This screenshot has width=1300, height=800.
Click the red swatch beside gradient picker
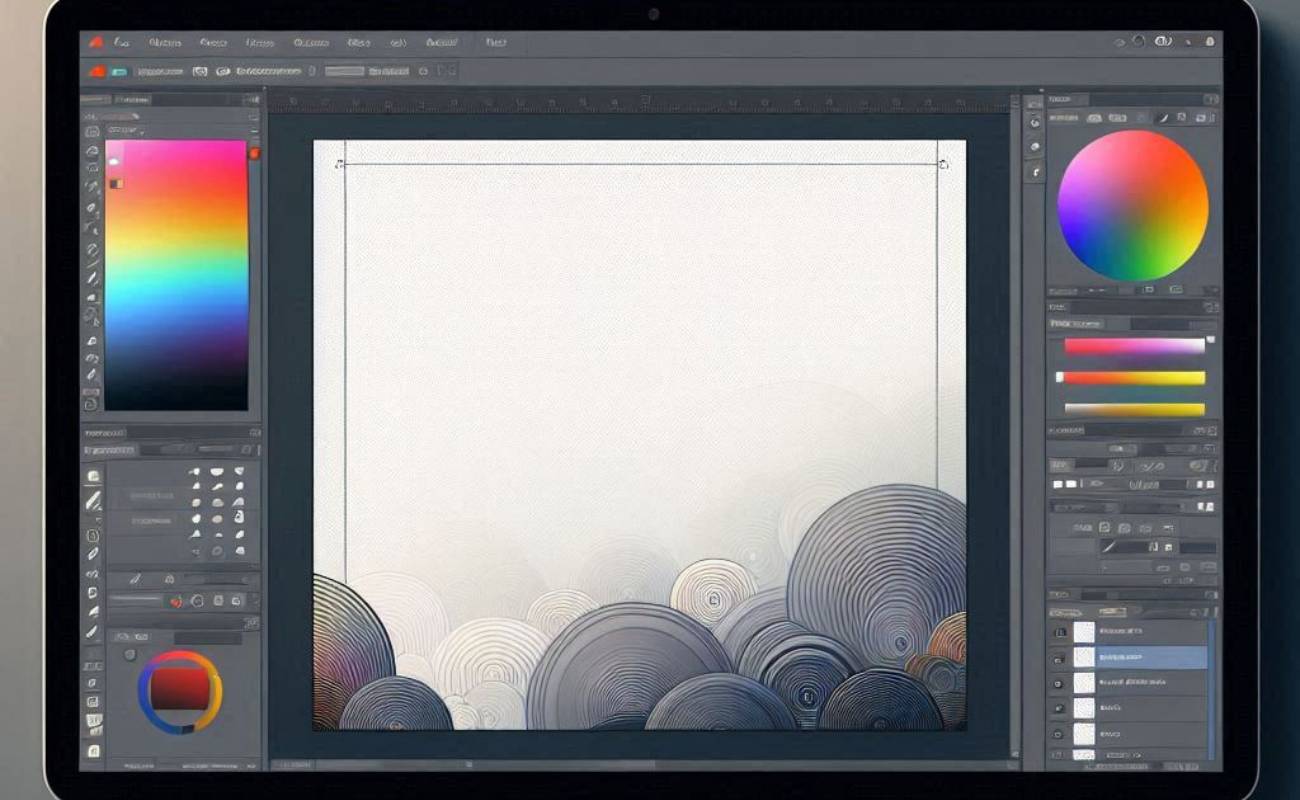(x=254, y=153)
